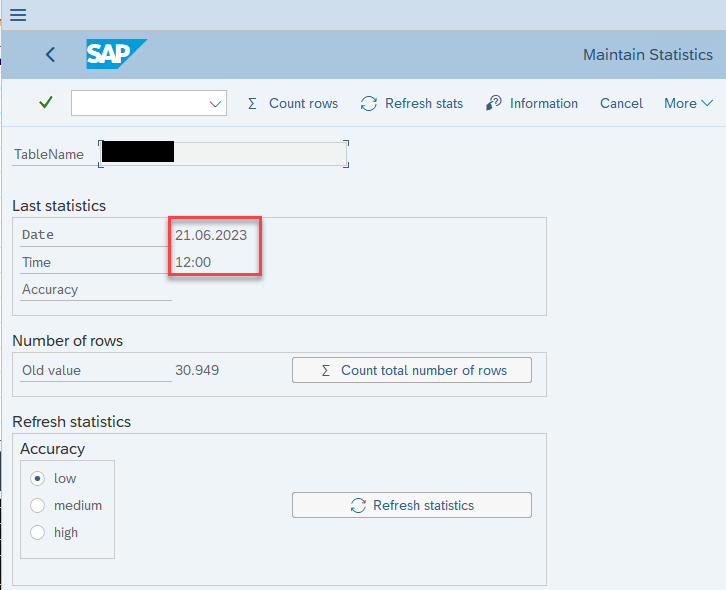The image size is (726, 590).
Task: Open the hamburger menu icon
Action: tap(18, 15)
